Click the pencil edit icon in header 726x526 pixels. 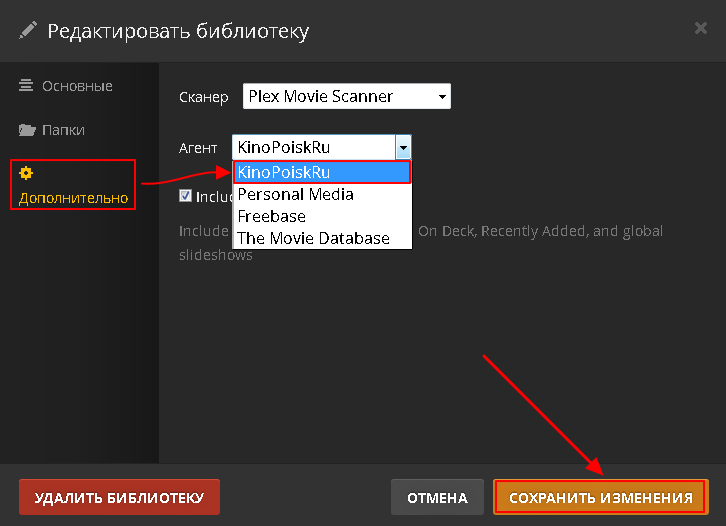click(28, 31)
